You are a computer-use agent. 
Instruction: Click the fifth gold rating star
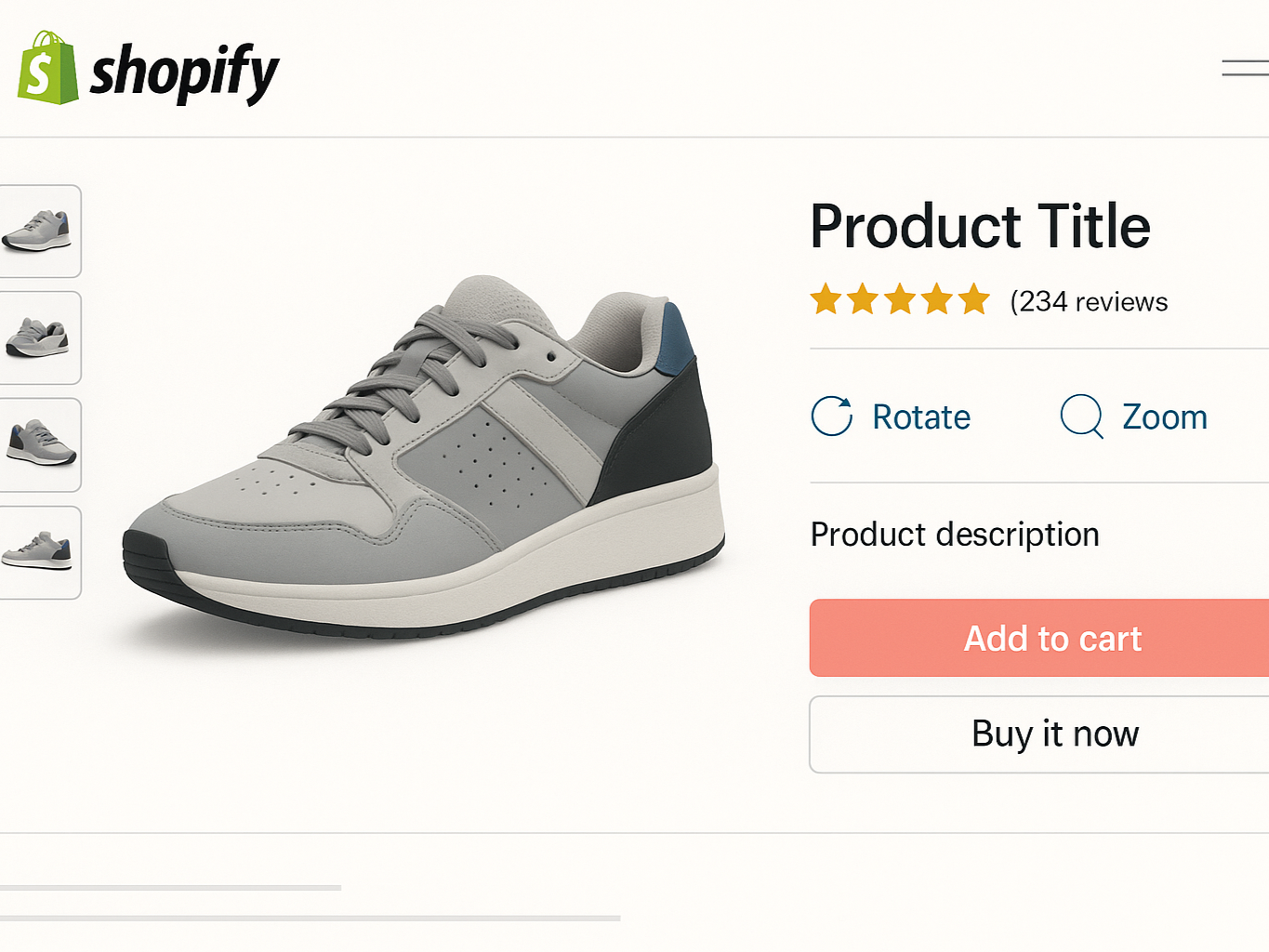(974, 300)
